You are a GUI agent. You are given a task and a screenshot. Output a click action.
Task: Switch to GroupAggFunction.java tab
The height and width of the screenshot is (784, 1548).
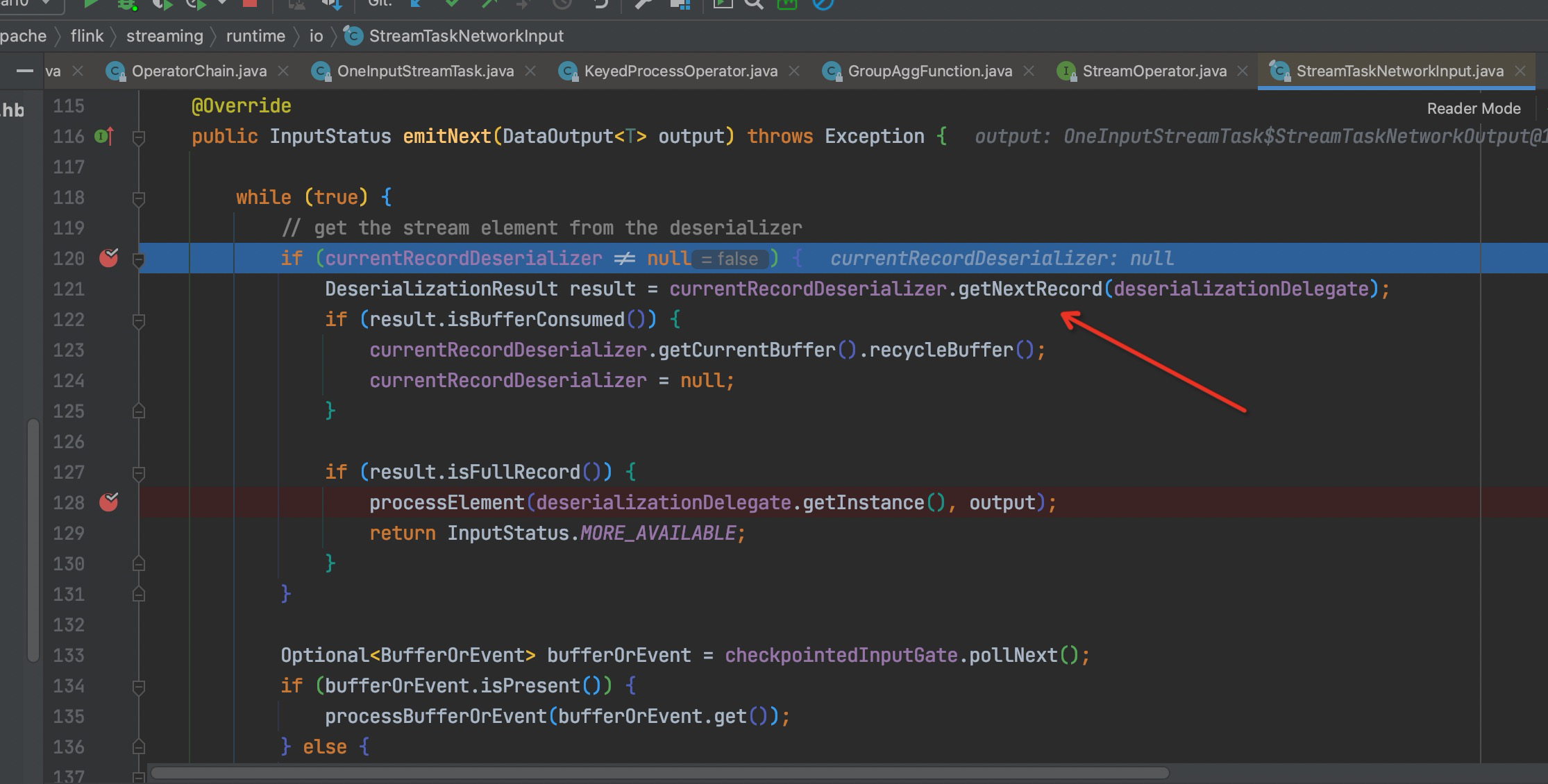(929, 71)
